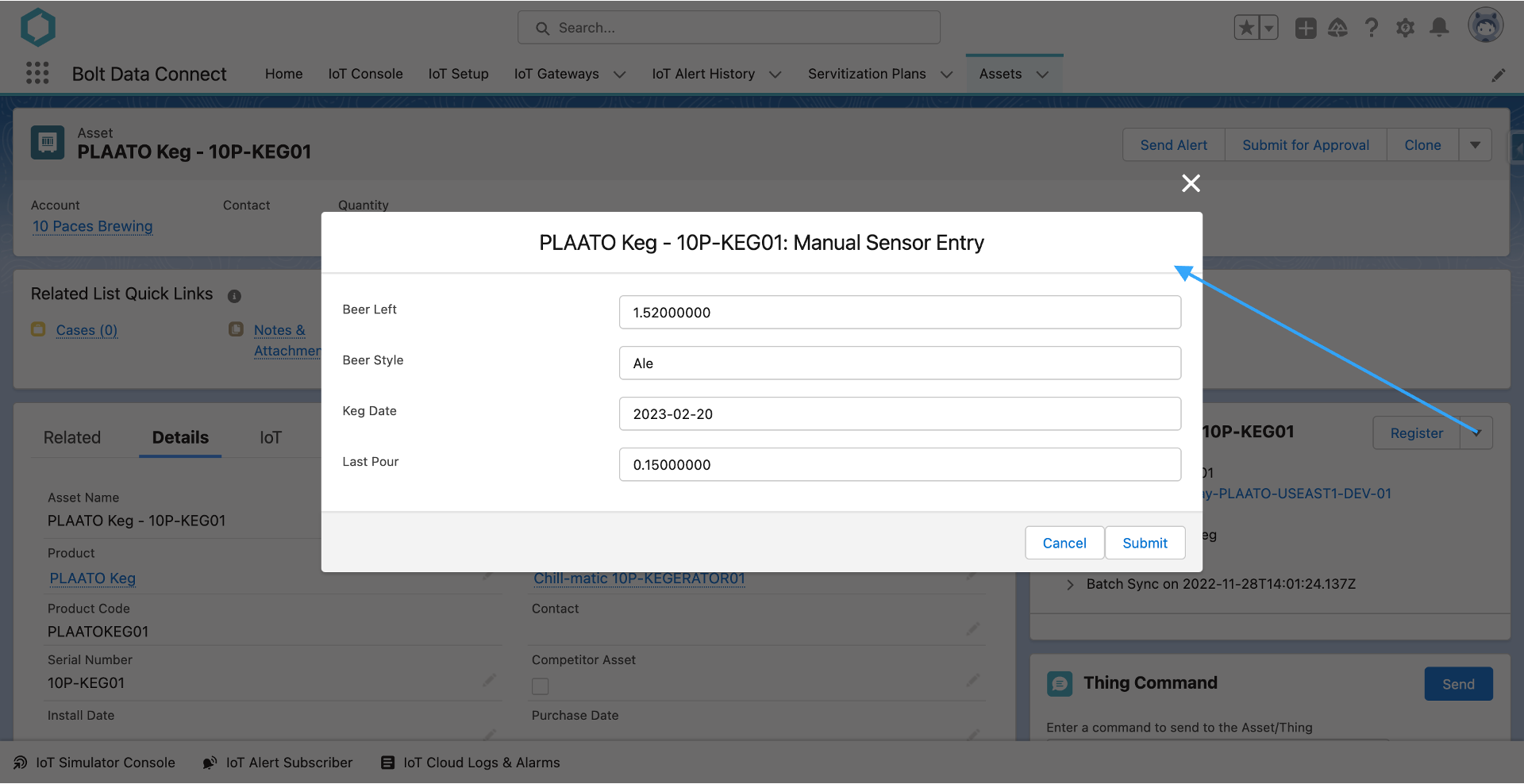The image size is (1524, 784).
Task: Close the Manual Sensor Entry dialog
Action: (1191, 183)
